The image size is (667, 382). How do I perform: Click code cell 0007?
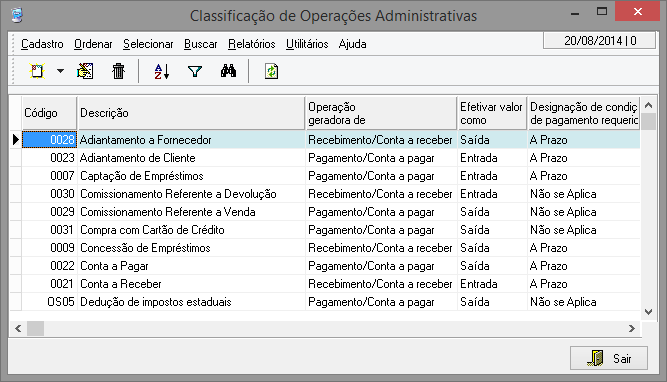49,176
